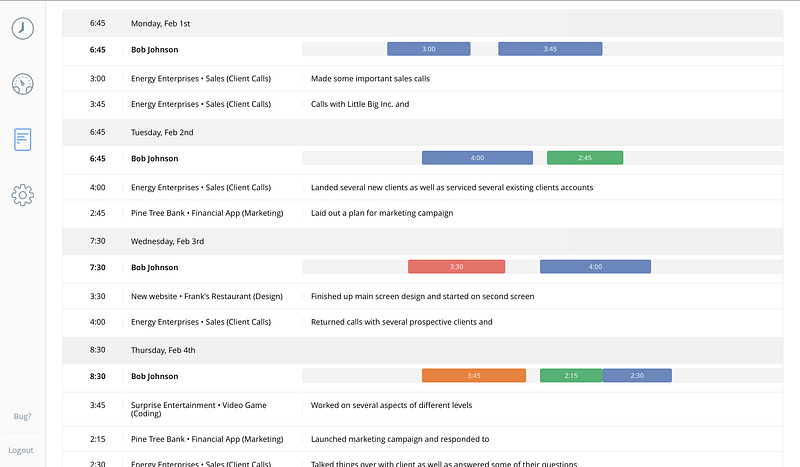Screen dimensions: 800x467
Task: Select Wednesday's red 3:30 time block
Action: pos(456,266)
